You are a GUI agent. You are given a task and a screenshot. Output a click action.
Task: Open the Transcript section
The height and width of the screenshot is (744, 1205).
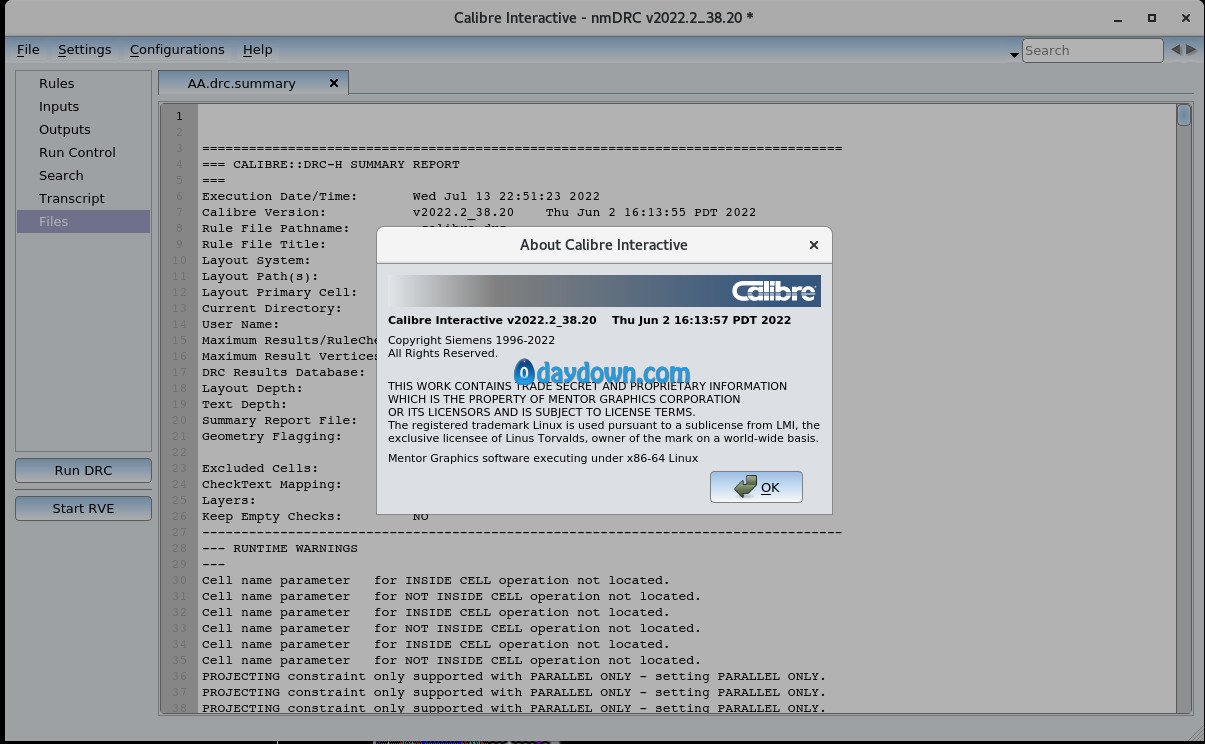72,198
